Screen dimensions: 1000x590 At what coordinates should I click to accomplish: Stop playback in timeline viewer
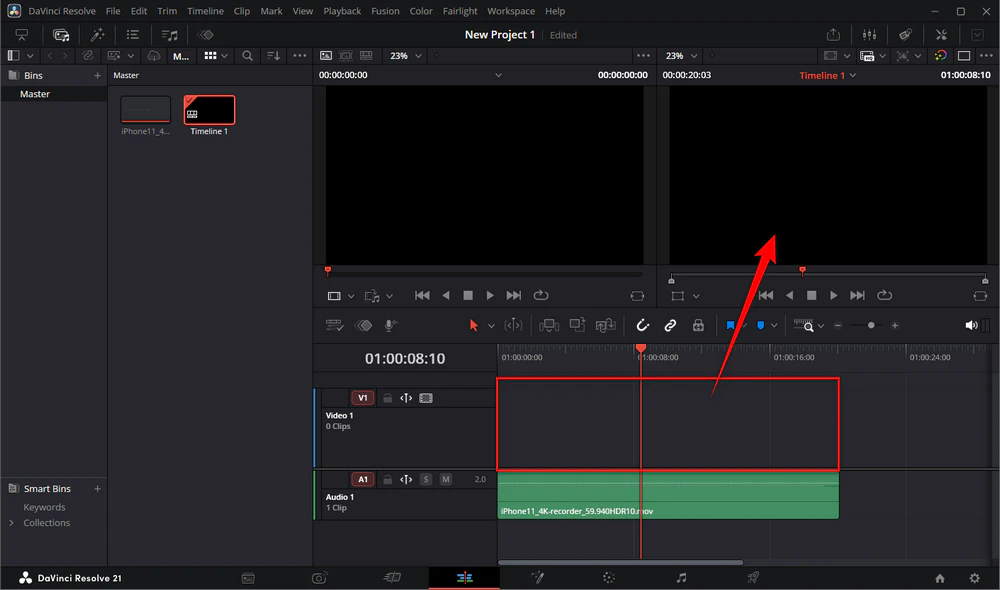click(x=811, y=295)
